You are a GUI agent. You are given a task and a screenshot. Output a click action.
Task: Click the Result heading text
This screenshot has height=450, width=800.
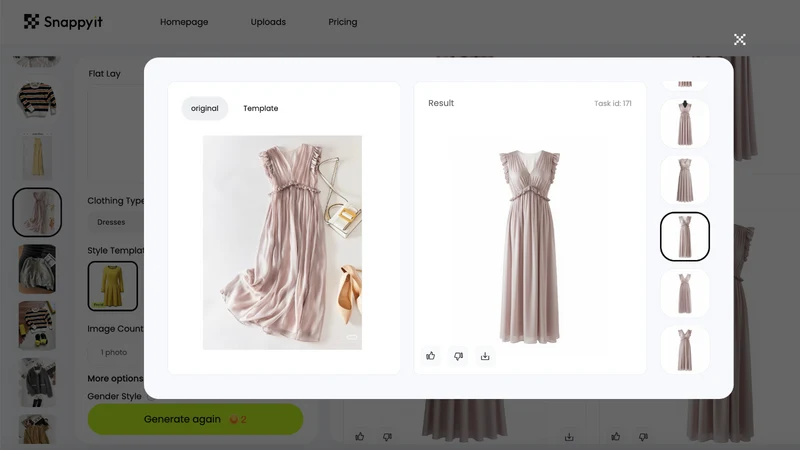[441, 103]
